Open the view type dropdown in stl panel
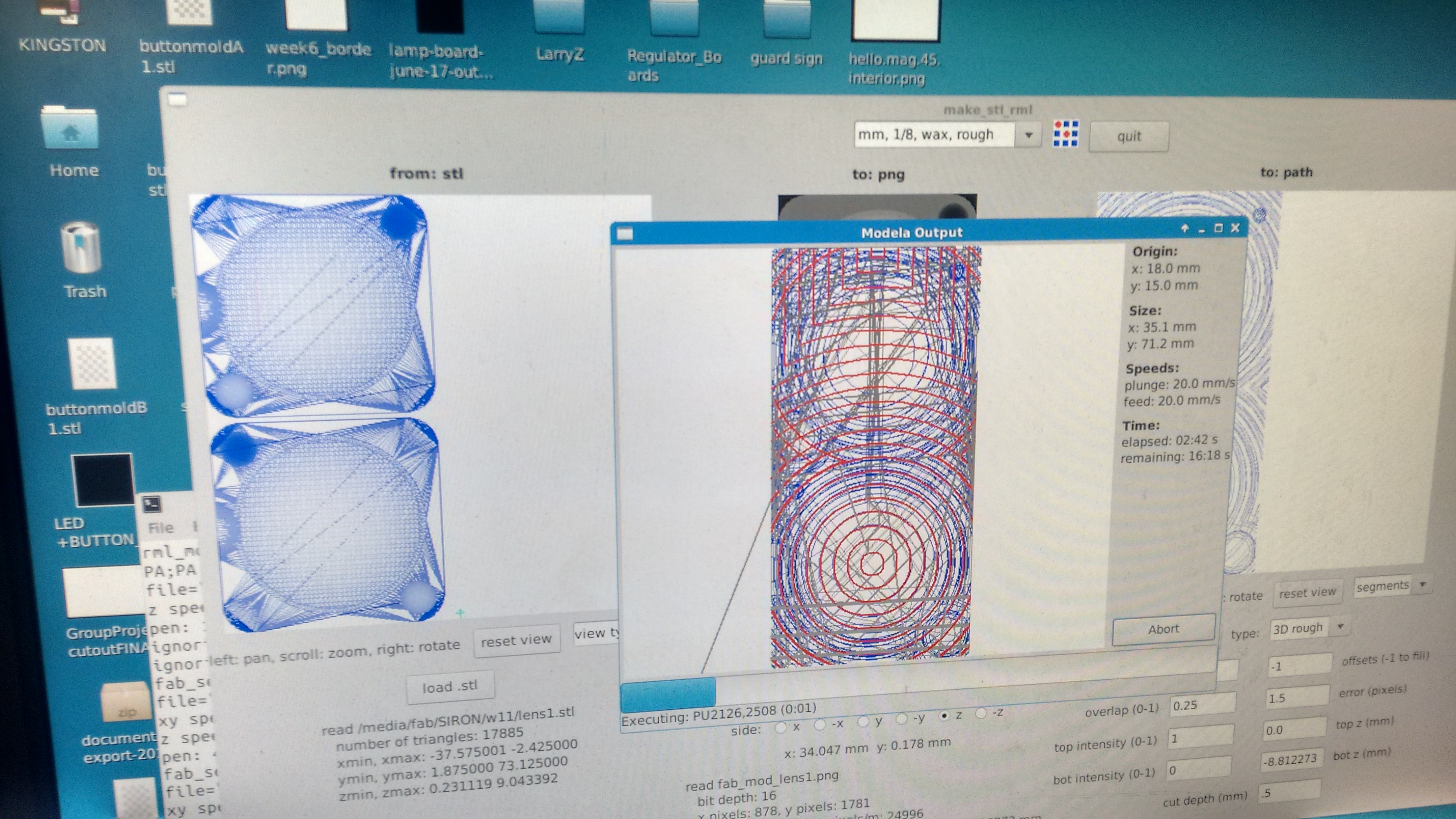Viewport: 1456px width, 819px height. [597, 633]
